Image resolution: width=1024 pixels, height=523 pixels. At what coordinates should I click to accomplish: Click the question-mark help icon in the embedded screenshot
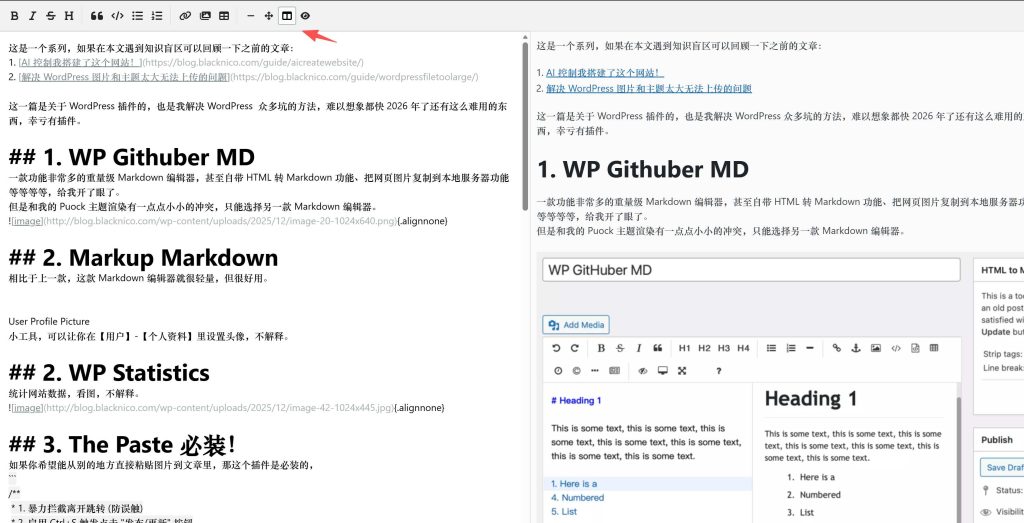(x=718, y=371)
